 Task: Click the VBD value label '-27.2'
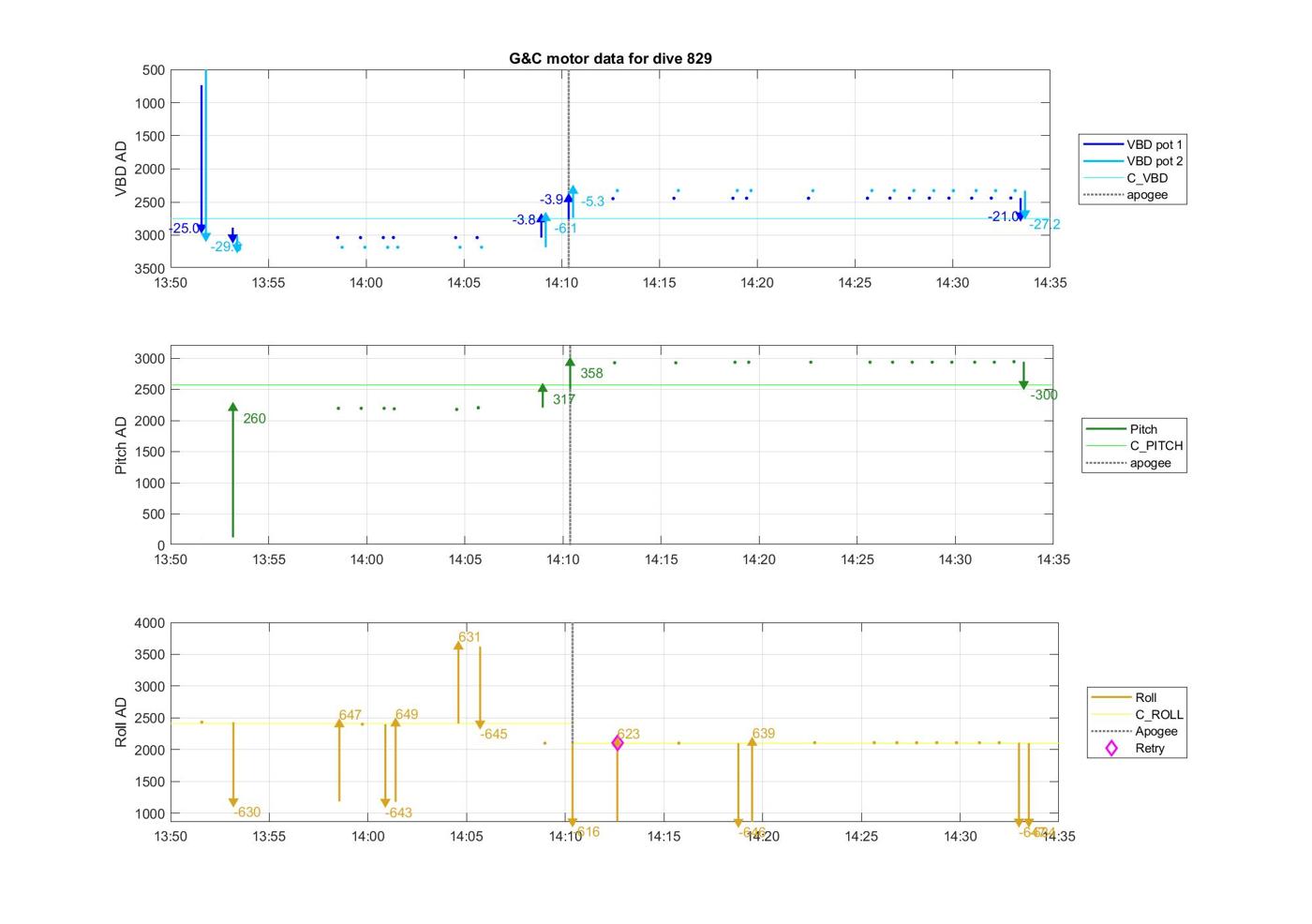tap(1045, 224)
